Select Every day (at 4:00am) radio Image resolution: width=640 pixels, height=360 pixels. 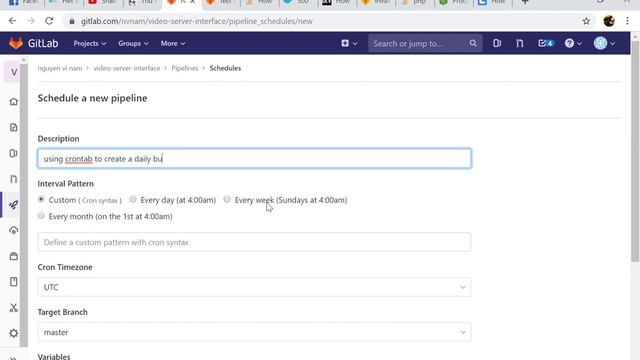tap(133, 199)
